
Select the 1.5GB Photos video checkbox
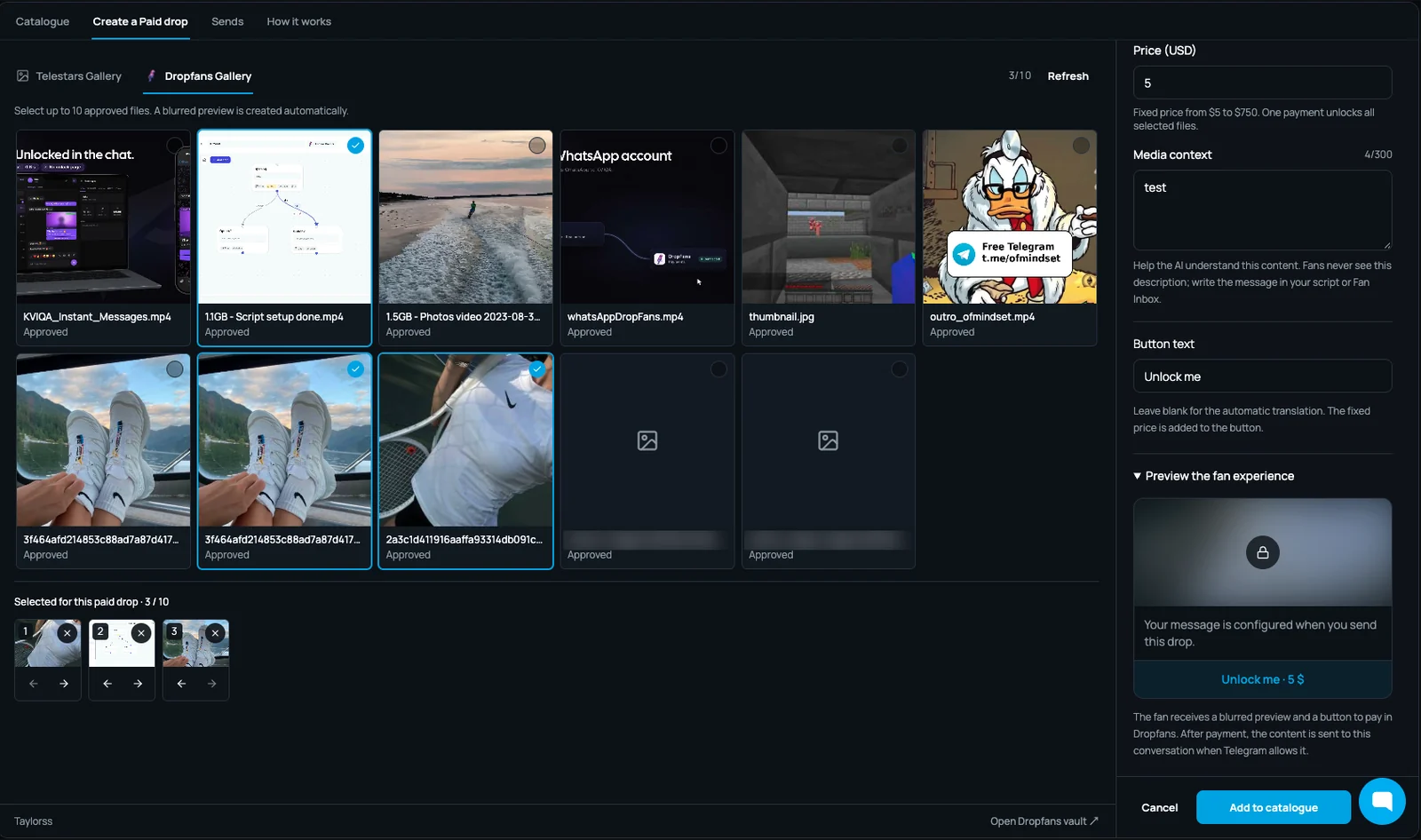click(x=537, y=146)
